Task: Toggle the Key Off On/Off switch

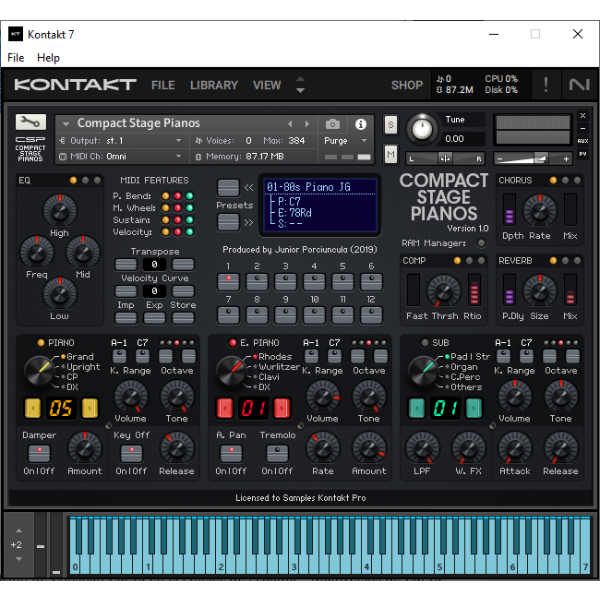Action: 131,453
